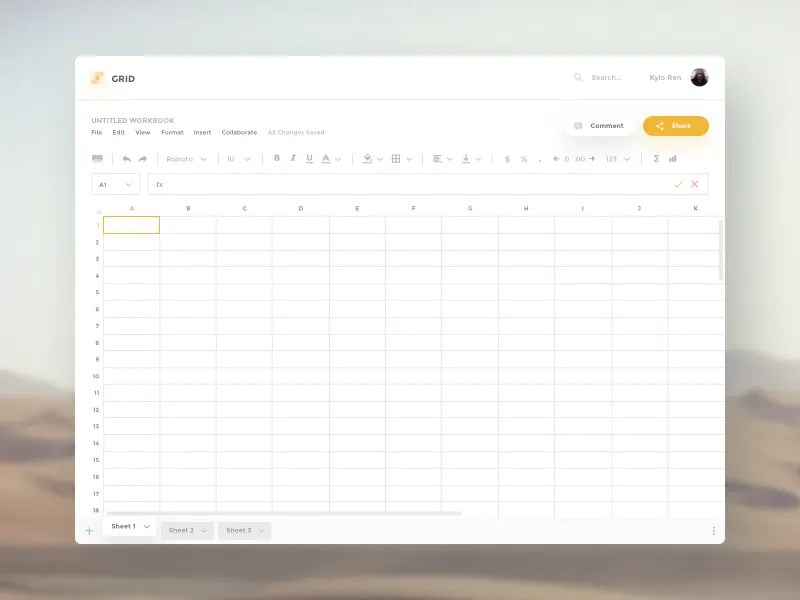Confirm formula entry with the green checkmark
800x600 pixels.
point(679,184)
